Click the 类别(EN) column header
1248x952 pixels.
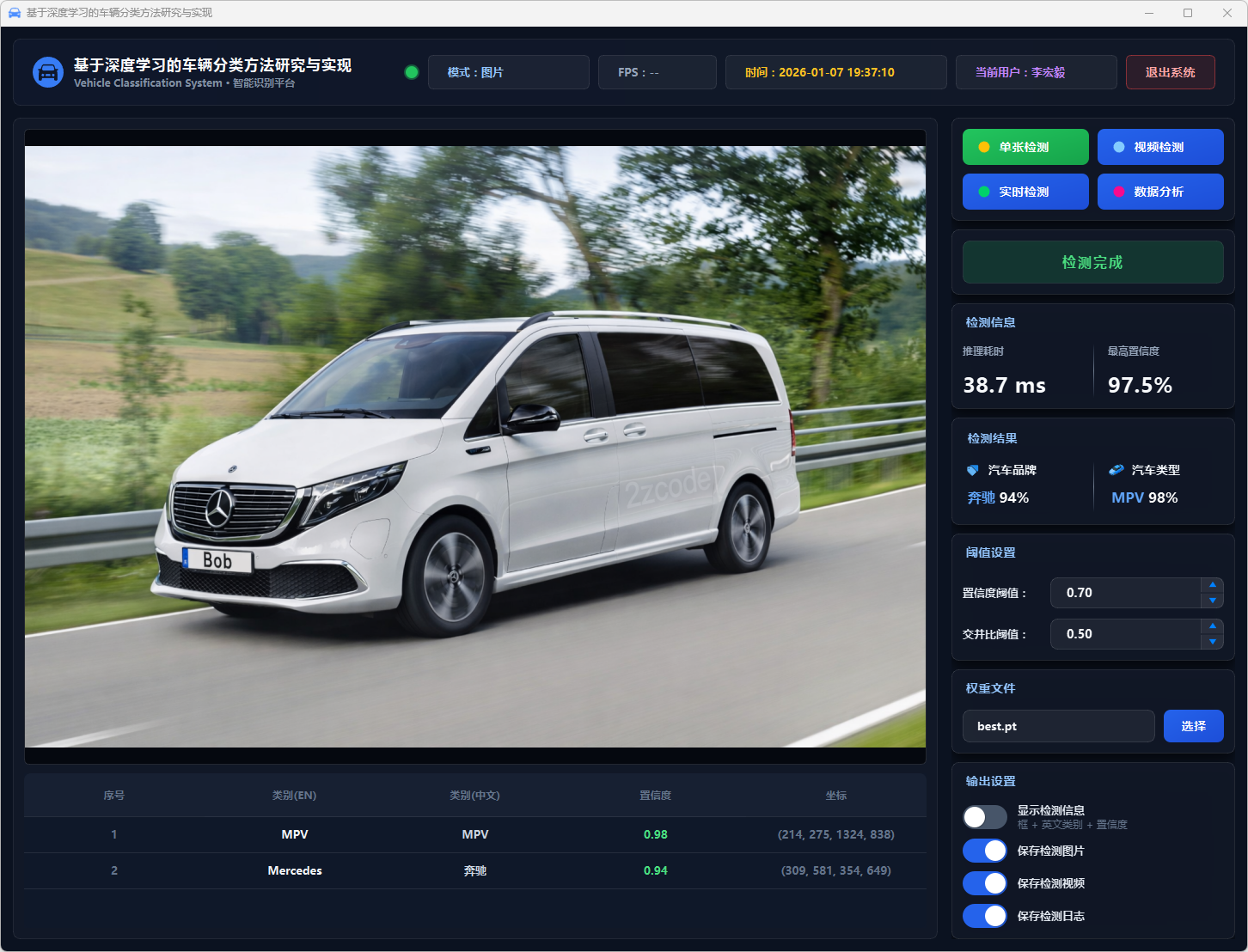click(x=295, y=796)
